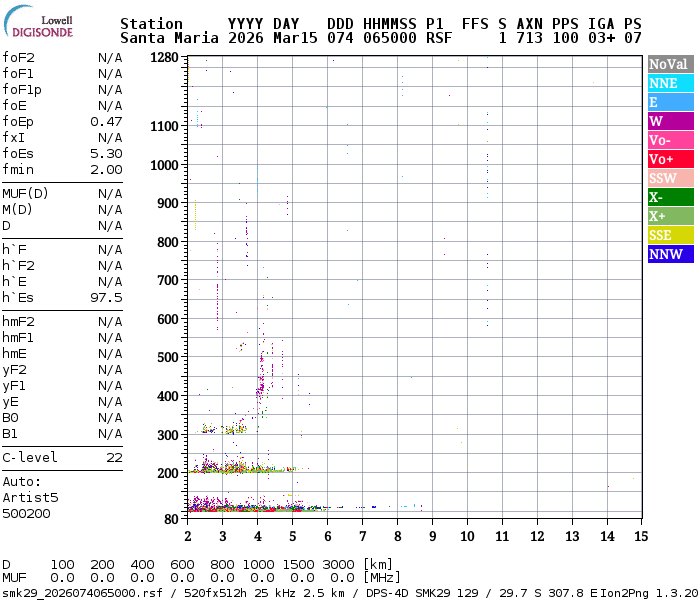Select the X+ light green legend swatch
Viewport: 700px width, 600px height.
(x=671, y=216)
